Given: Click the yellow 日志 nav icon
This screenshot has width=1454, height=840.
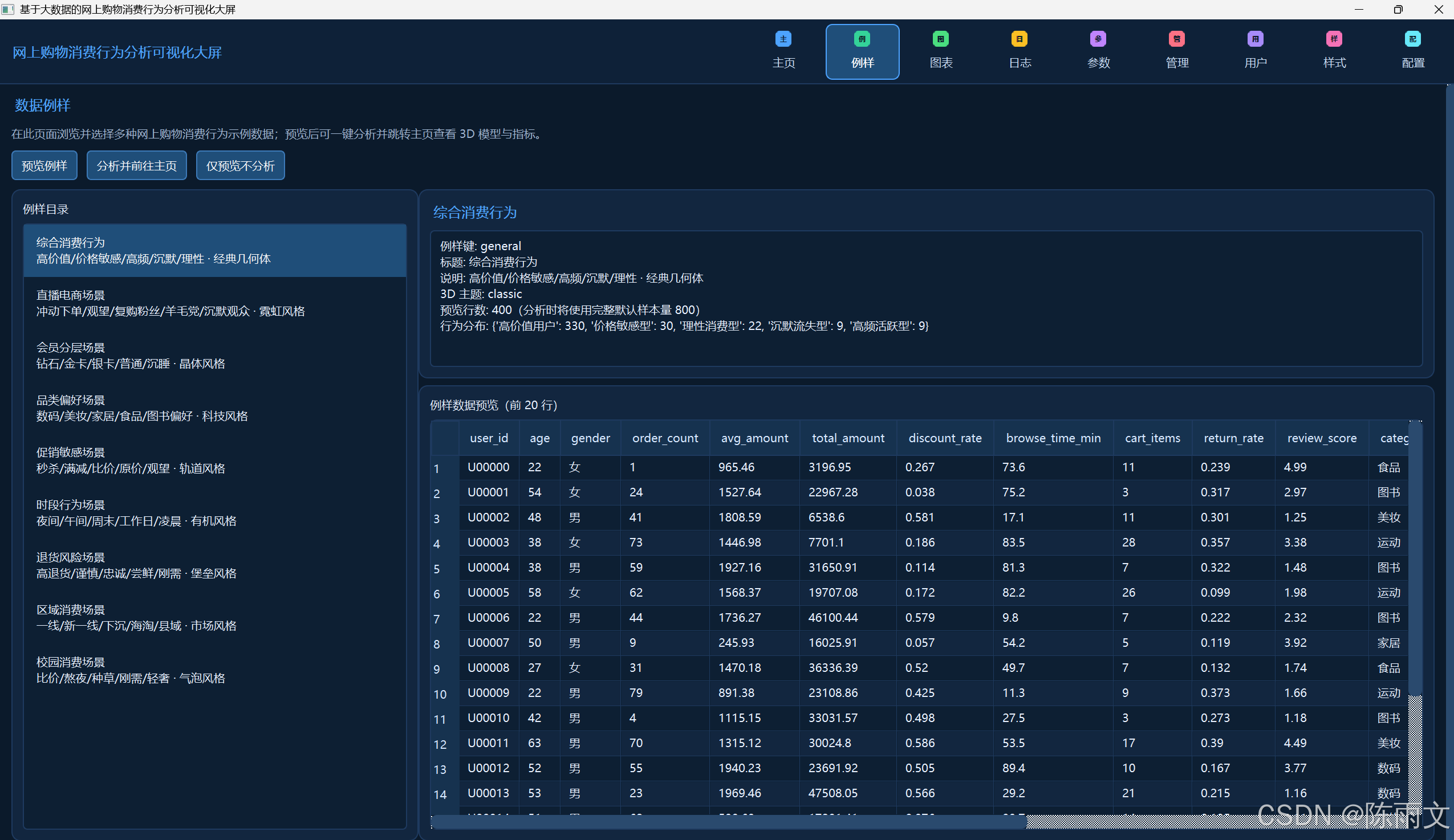Looking at the screenshot, I should click(1019, 39).
